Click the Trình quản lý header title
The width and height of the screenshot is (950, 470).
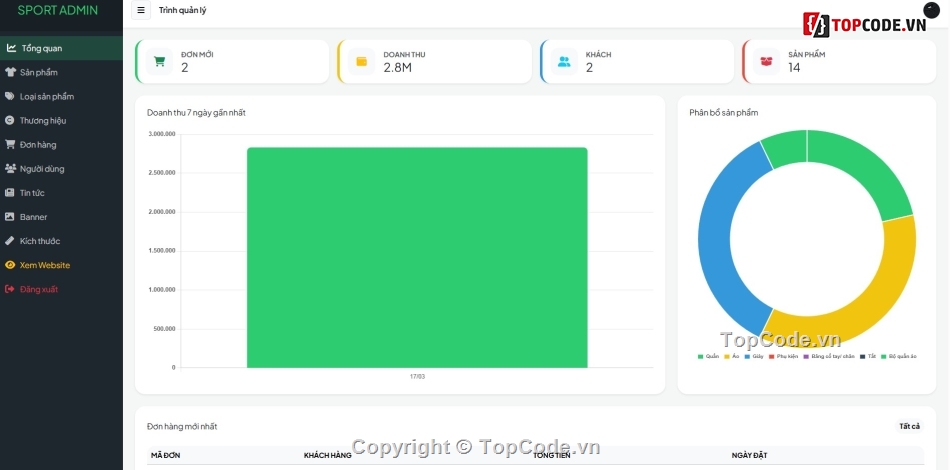tap(182, 10)
